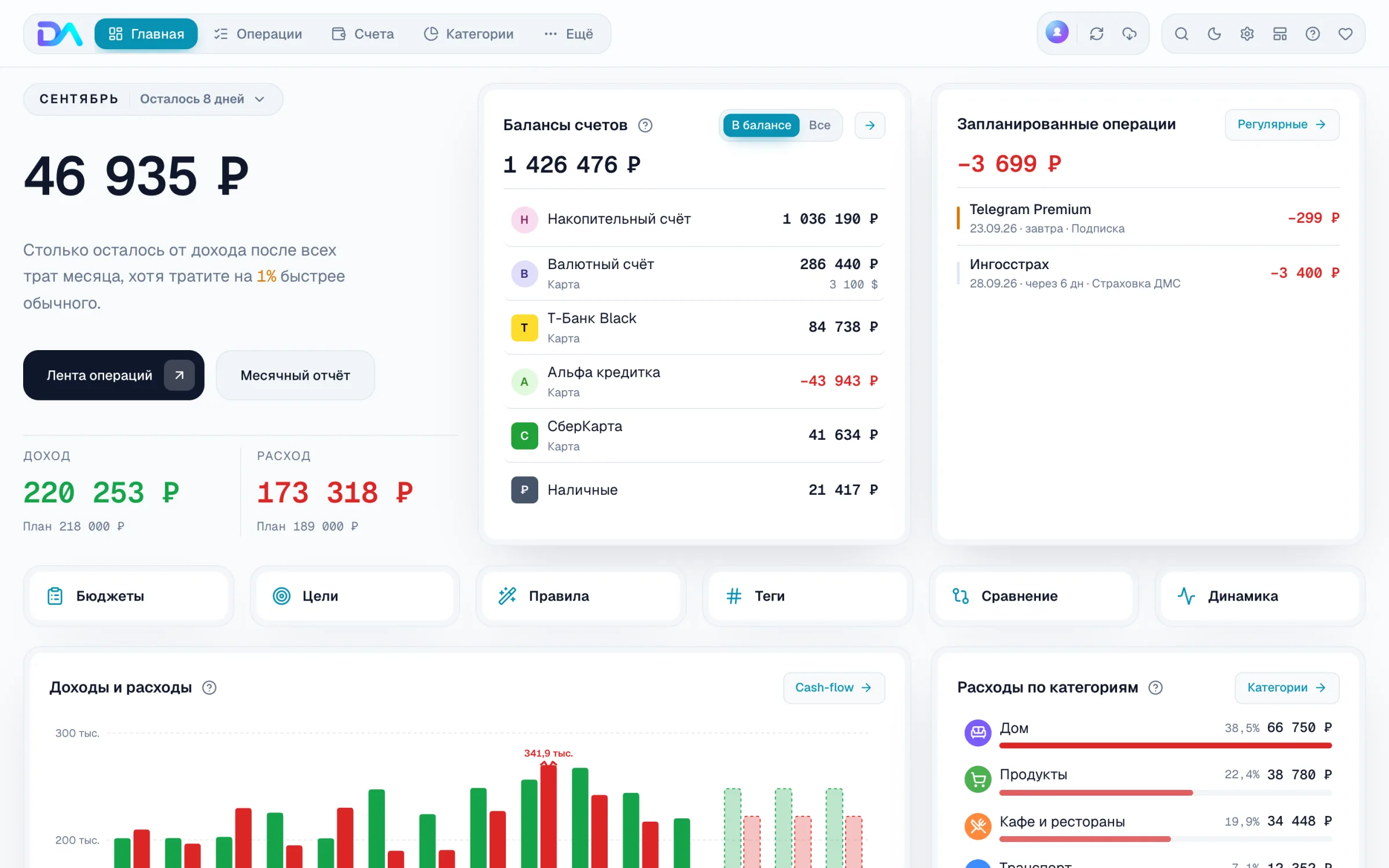Click help icon beside Расходы по категориям
This screenshot has width=1389, height=868.
click(1155, 687)
